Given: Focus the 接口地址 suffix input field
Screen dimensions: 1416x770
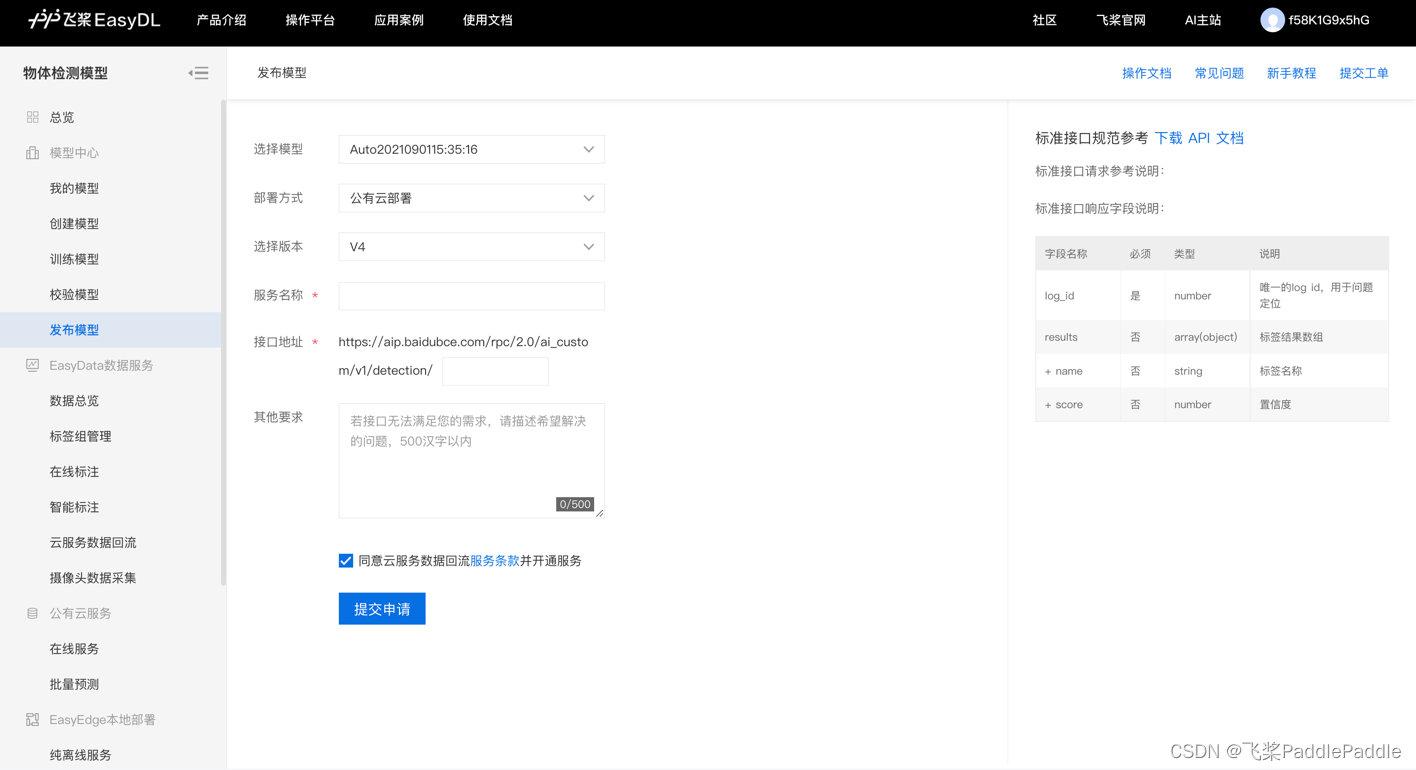Looking at the screenshot, I should click(495, 371).
